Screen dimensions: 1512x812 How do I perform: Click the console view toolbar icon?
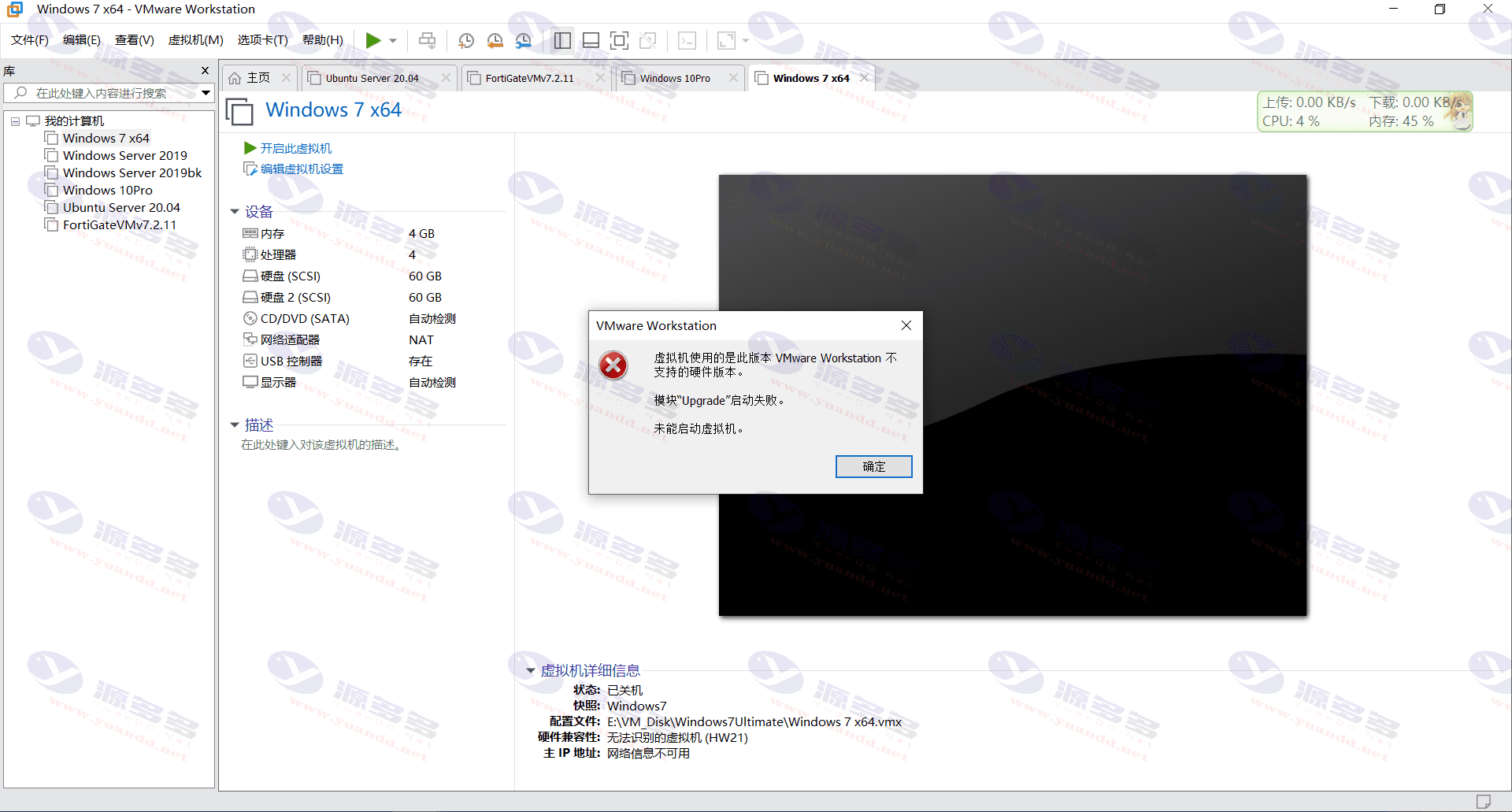[x=687, y=40]
